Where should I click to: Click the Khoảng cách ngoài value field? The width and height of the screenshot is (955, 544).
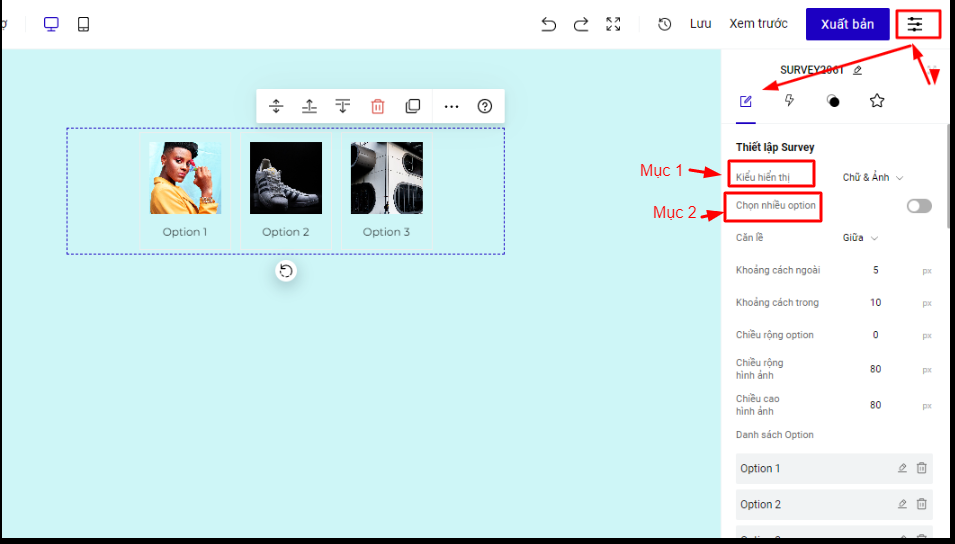(876, 270)
